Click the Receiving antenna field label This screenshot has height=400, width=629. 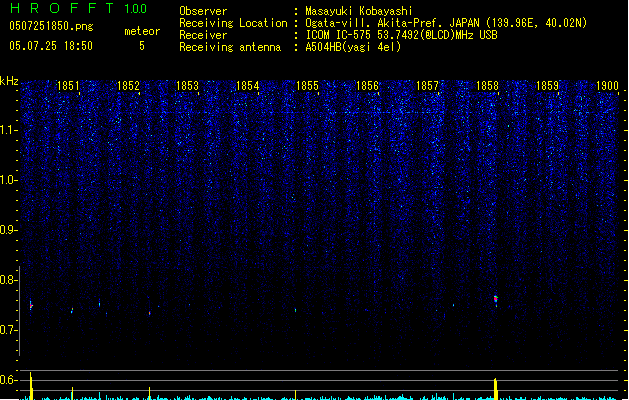(x=230, y=47)
